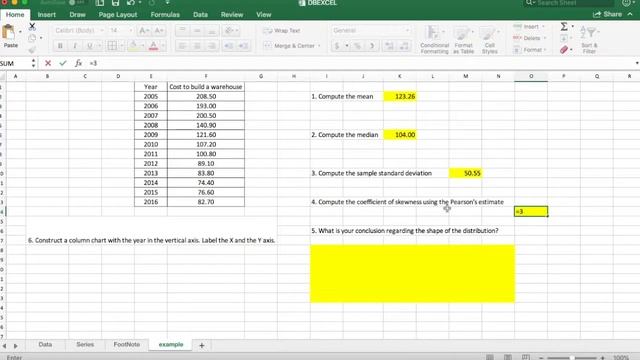Click the Search Sheet field
This screenshot has width=640, height=360.
tap(570, 3)
